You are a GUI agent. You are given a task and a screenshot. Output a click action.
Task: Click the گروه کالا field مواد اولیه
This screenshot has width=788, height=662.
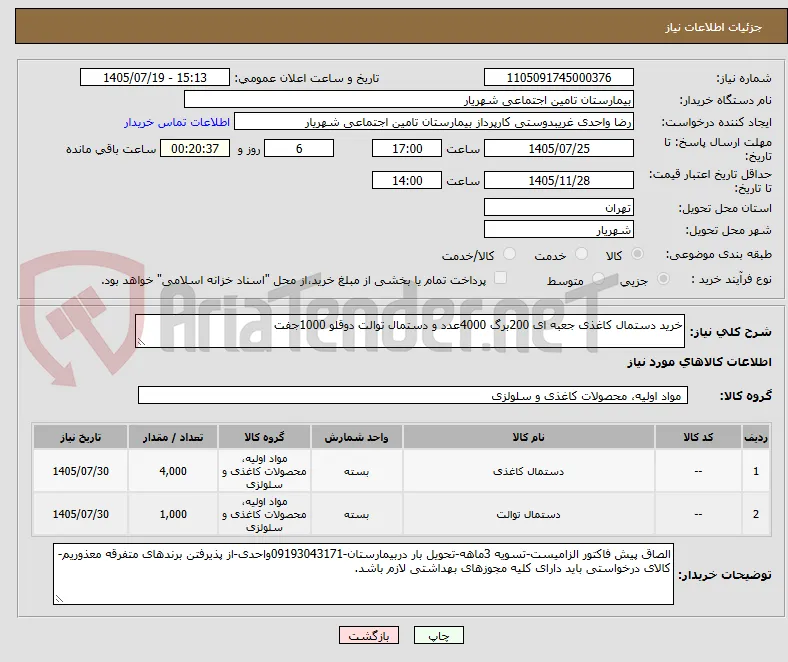click(x=413, y=395)
